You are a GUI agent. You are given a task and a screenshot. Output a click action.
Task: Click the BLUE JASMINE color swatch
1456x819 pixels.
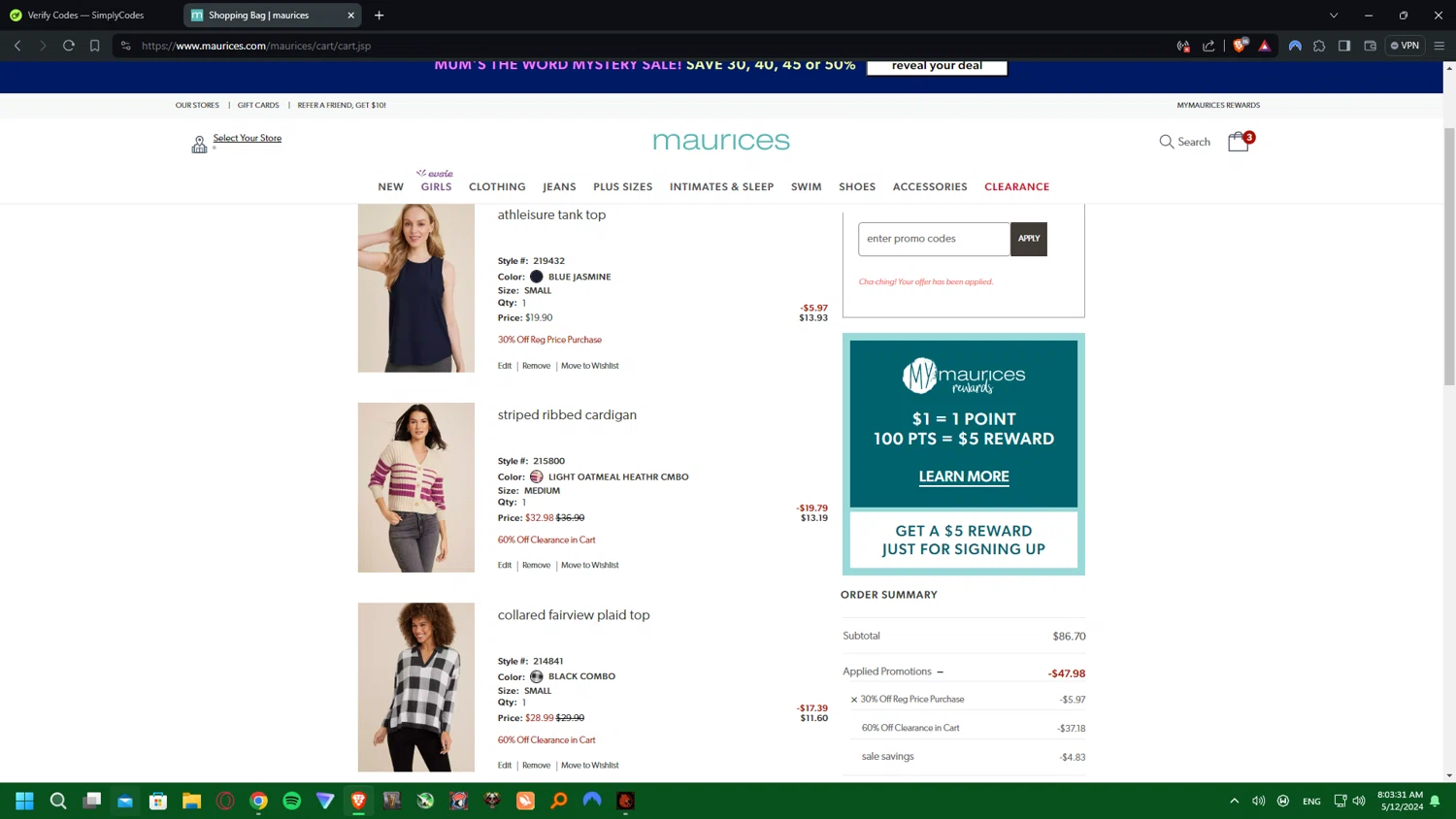537,277
